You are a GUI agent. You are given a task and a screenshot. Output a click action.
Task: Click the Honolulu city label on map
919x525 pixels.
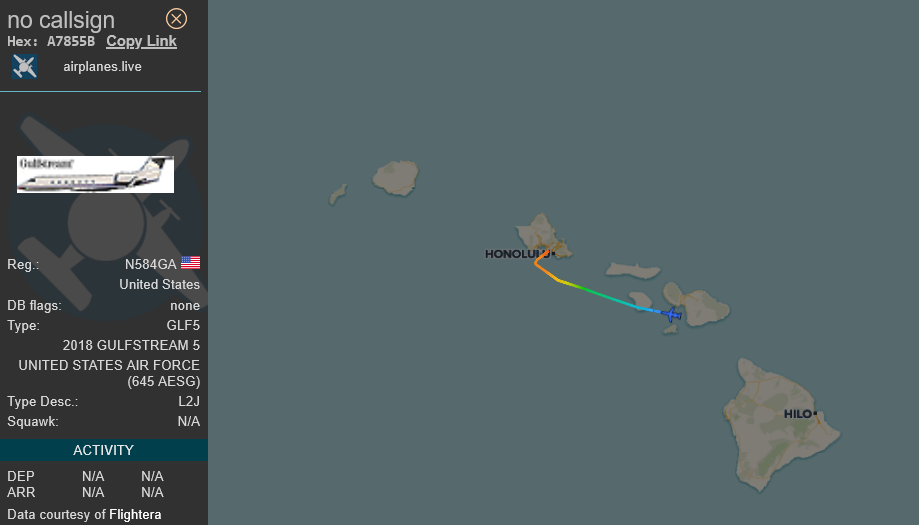[x=517, y=254]
